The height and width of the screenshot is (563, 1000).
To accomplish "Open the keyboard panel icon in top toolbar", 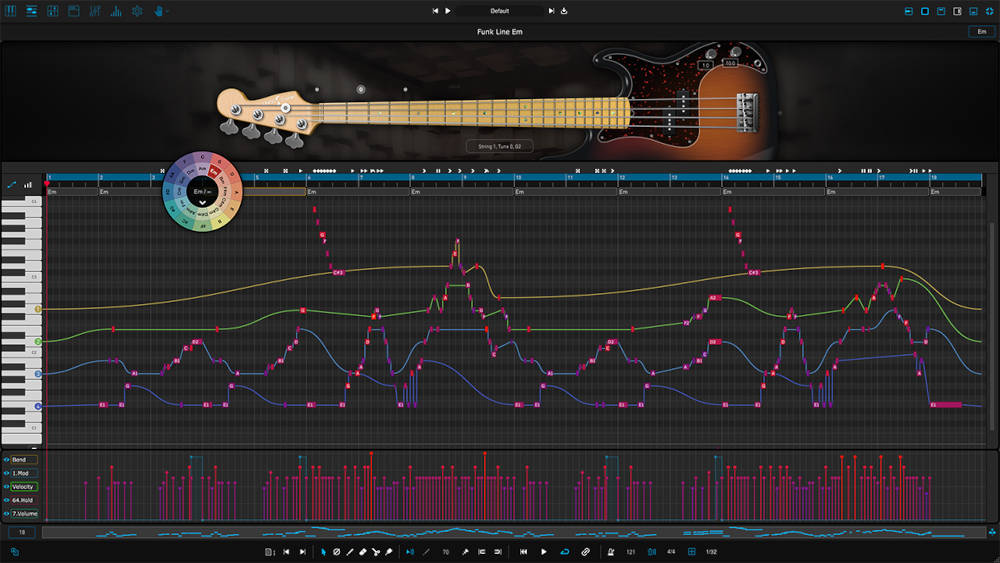I will coord(11,11).
